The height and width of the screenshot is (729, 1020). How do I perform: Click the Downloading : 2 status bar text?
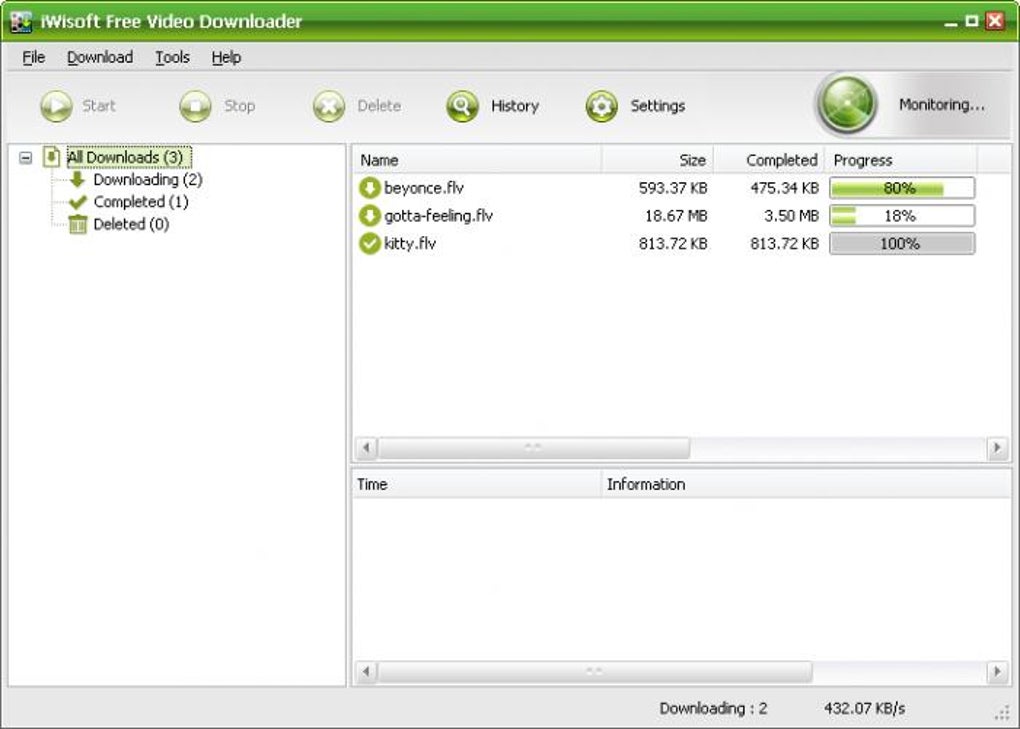click(x=714, y=708)
